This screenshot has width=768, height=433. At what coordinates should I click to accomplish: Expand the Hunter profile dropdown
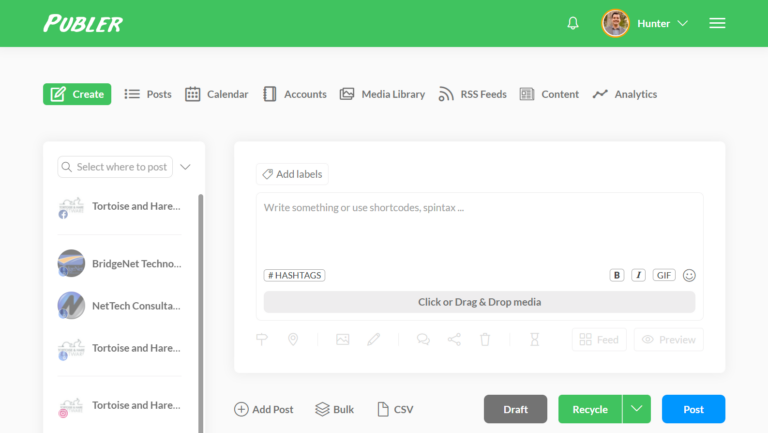[x=683, y=23]
